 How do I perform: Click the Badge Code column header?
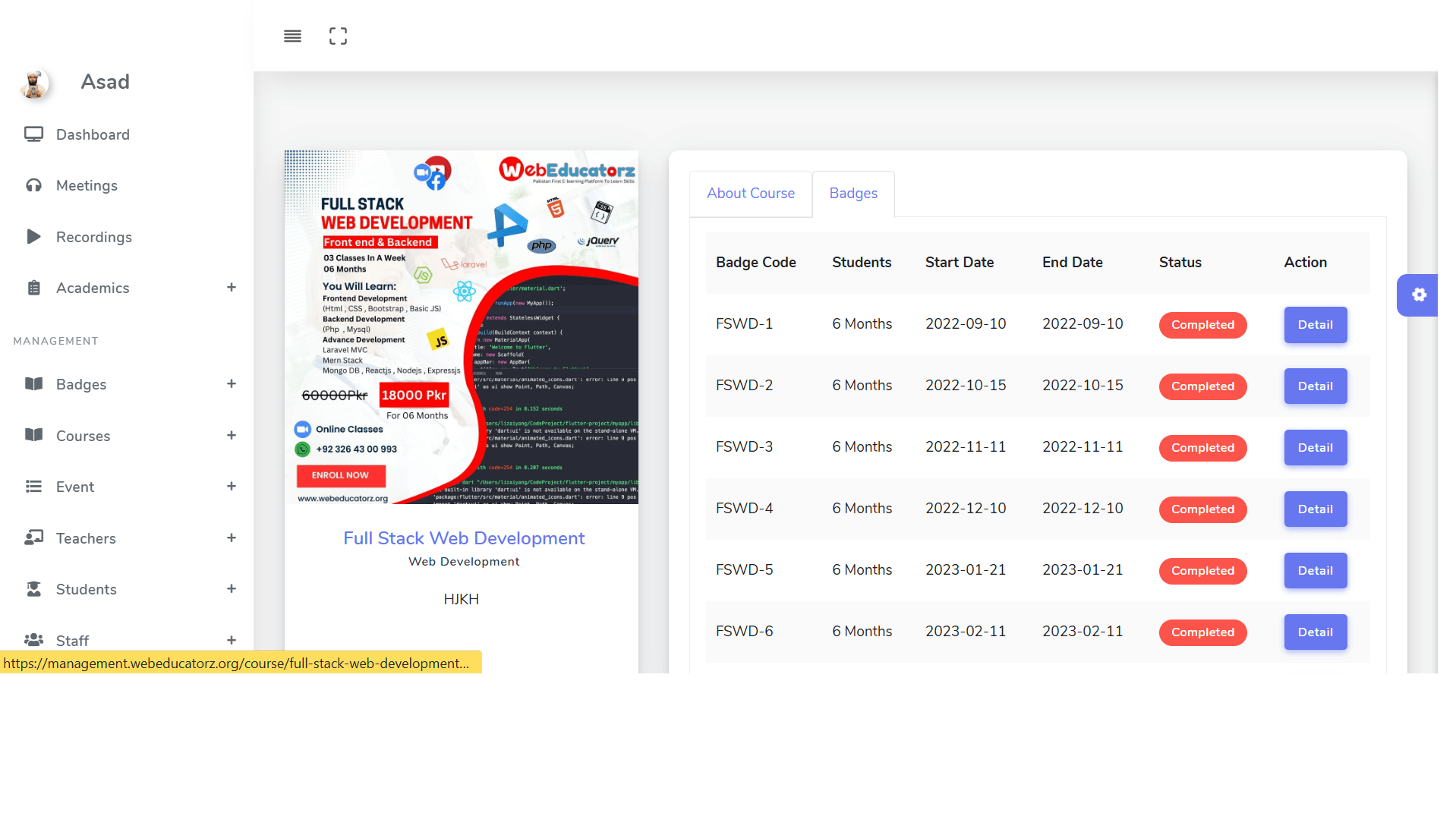(x=756, y=263)
